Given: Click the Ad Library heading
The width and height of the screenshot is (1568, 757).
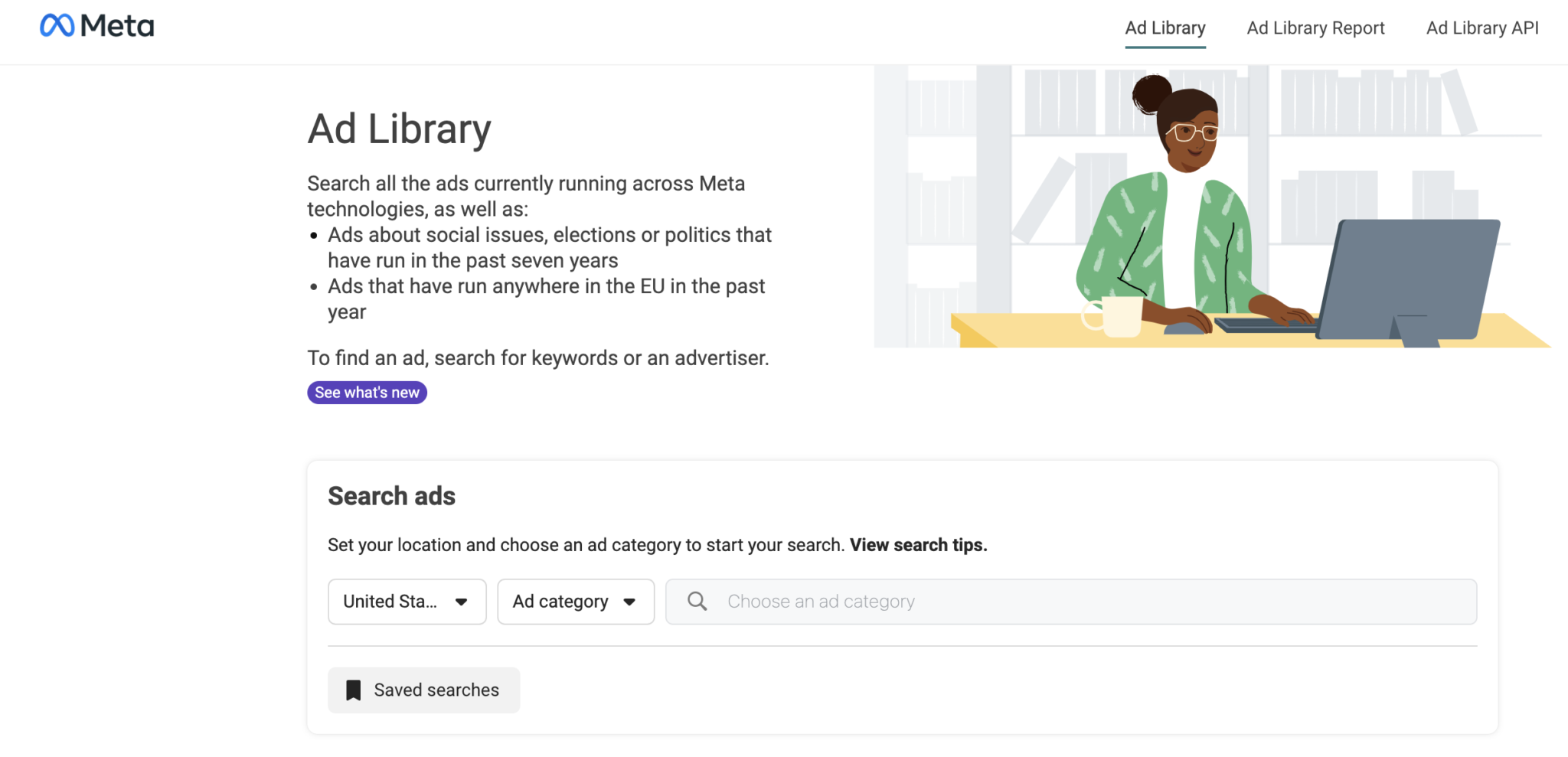Looking at the screenshot, I should (x=399, y=128).
